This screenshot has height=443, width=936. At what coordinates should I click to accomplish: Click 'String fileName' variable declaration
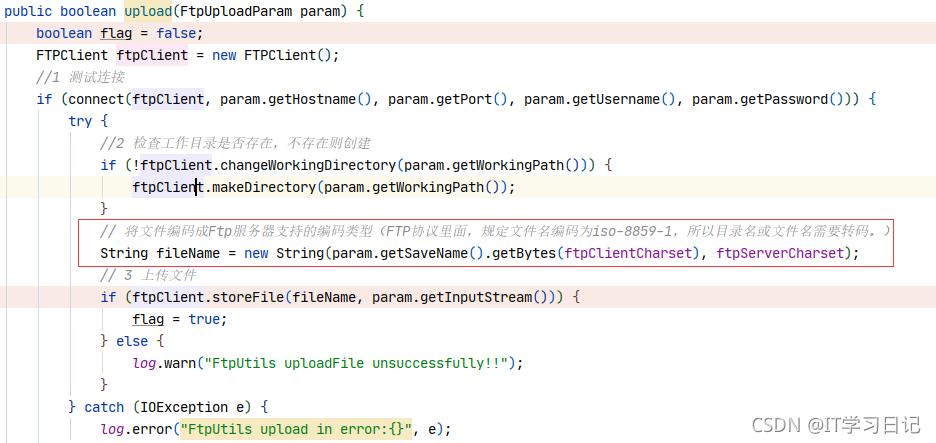point(160,253)
